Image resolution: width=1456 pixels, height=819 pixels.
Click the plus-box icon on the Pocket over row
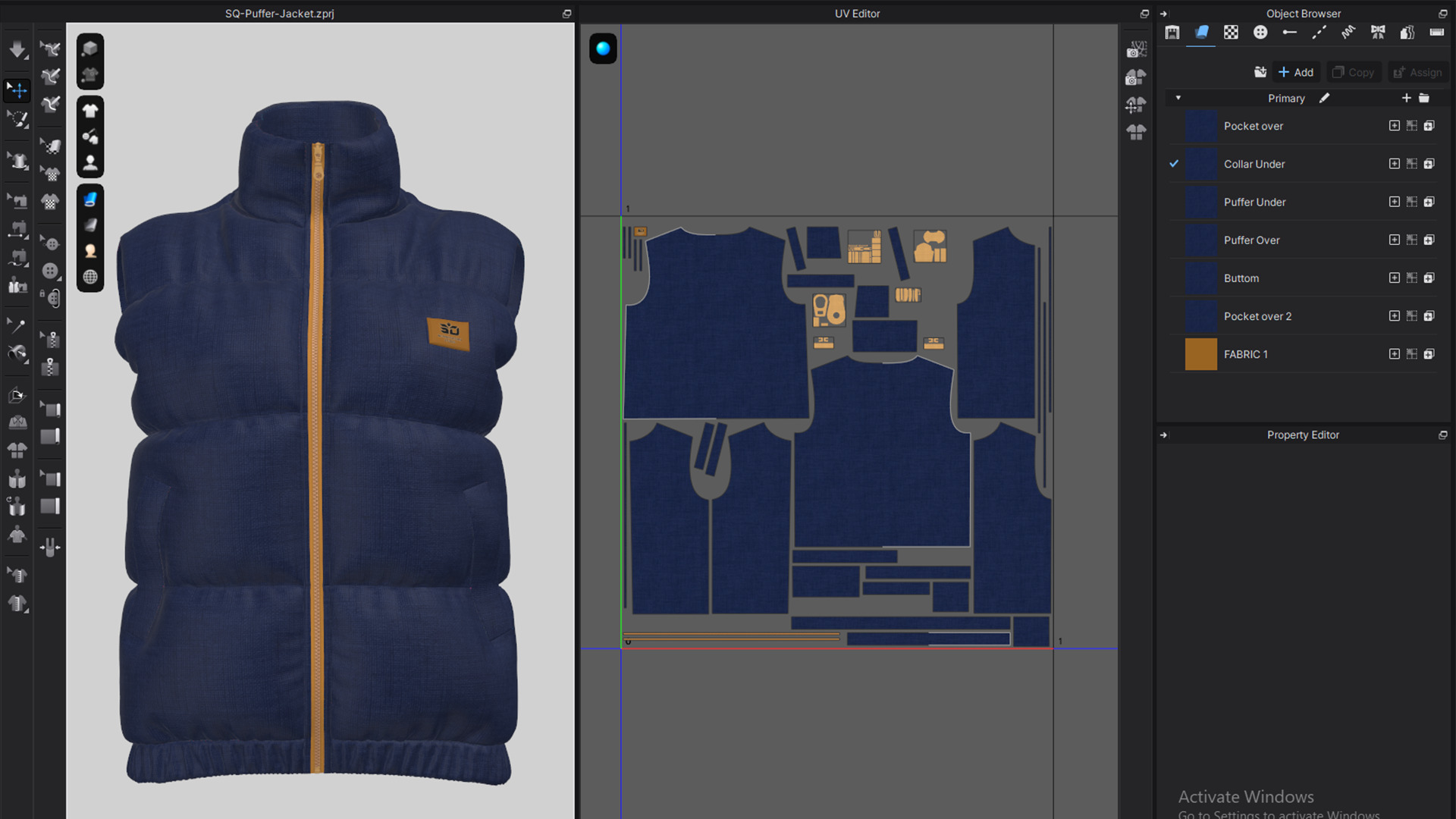(x=1394, y=126)
